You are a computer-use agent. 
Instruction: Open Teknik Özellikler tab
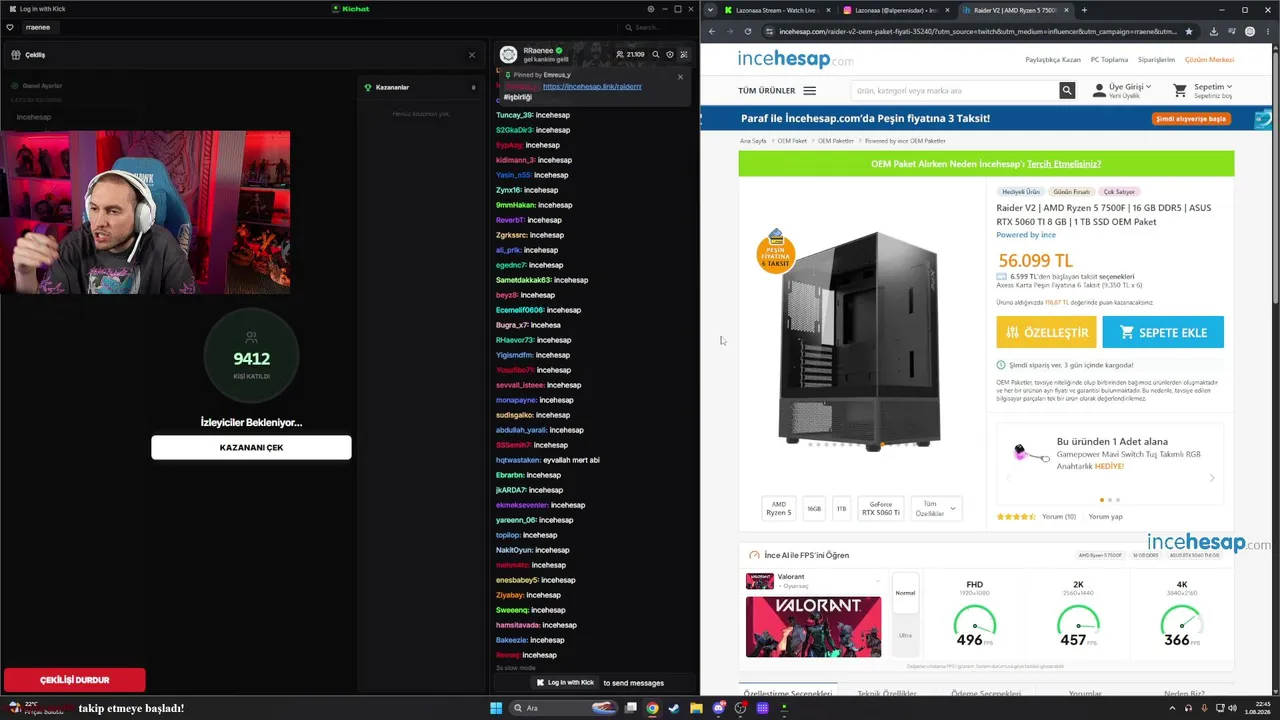coord(887,694)
